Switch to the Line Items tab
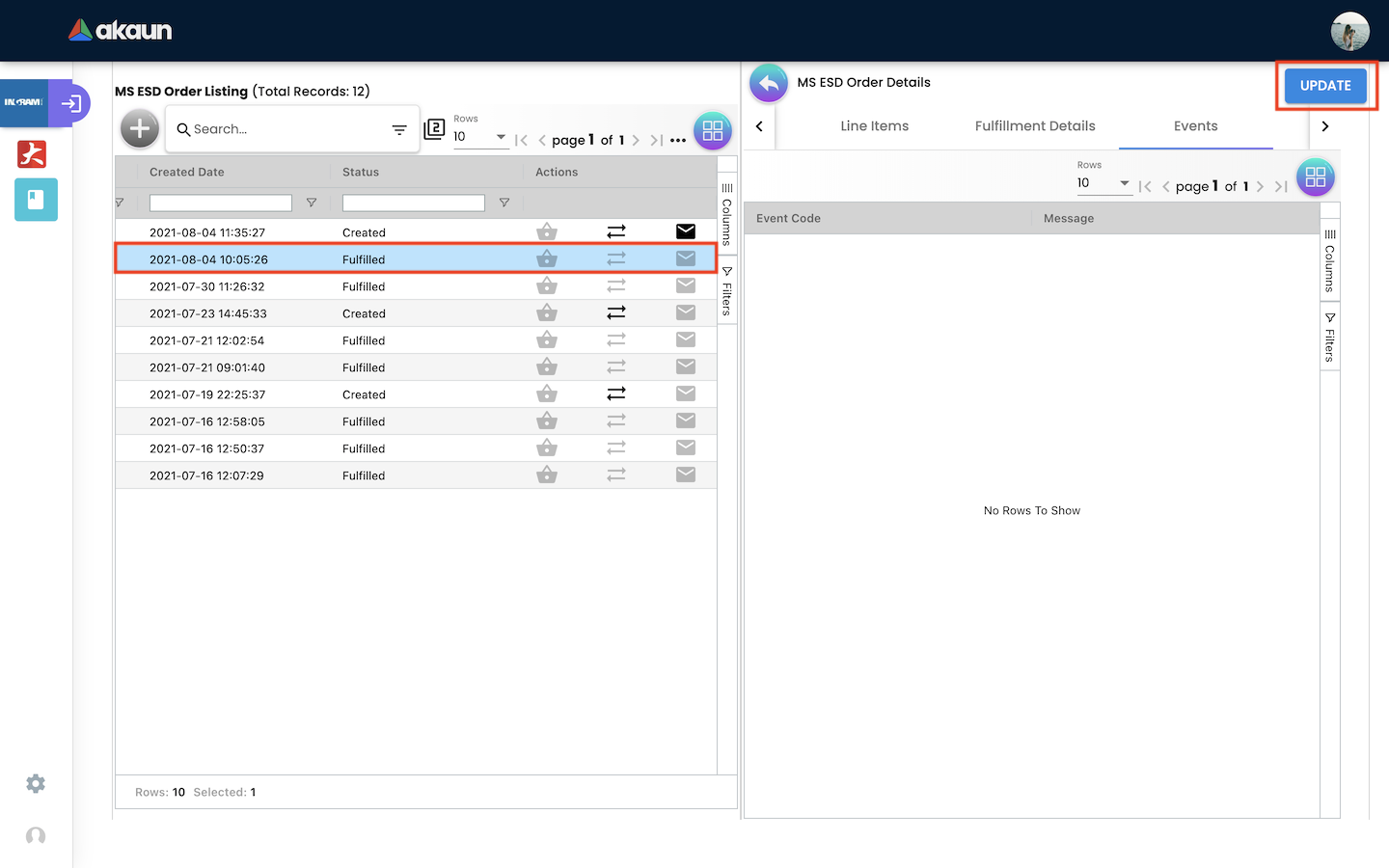Screen dimensions: 1389x868 pos(874,126)
